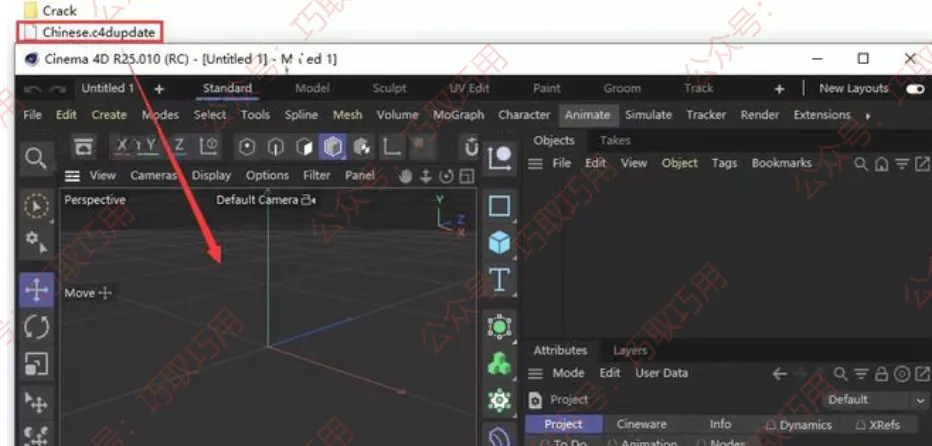Switch to the UV Edit layout
The image size is (932, 446).
point(470,89)
